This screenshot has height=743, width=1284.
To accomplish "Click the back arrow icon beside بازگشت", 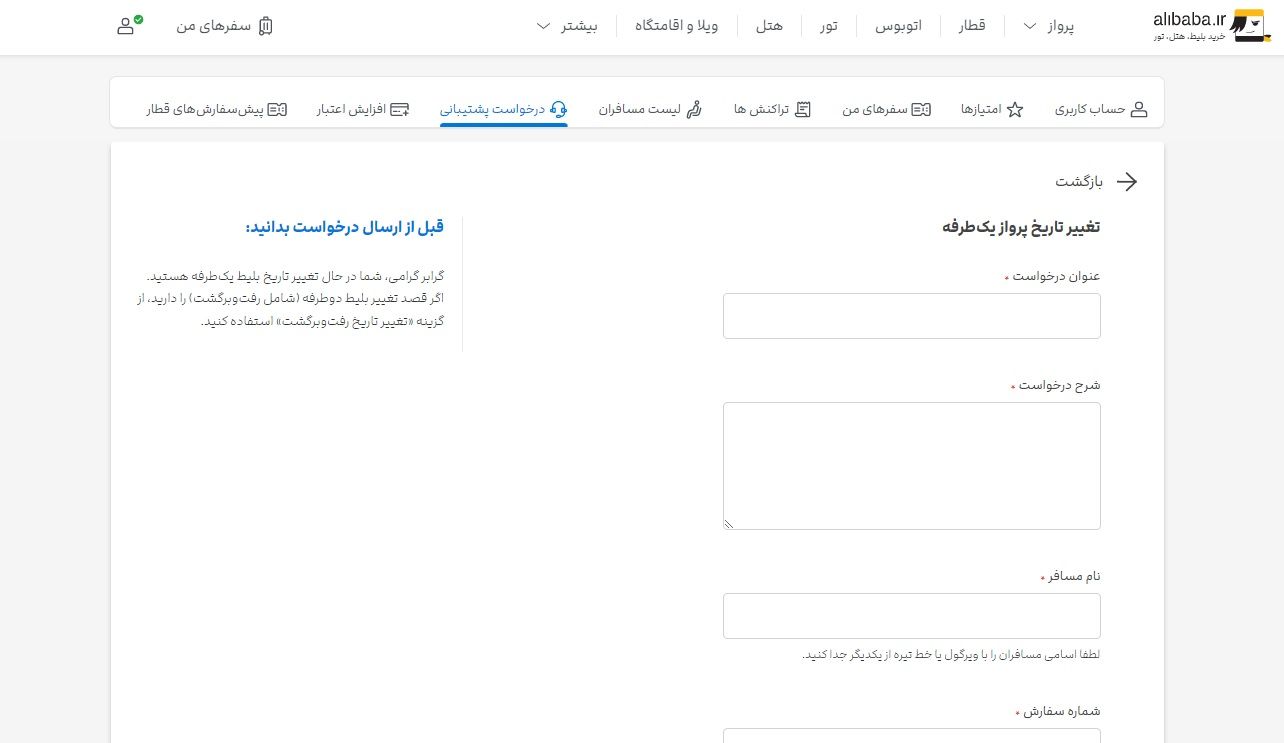I will click(1127, 181).
